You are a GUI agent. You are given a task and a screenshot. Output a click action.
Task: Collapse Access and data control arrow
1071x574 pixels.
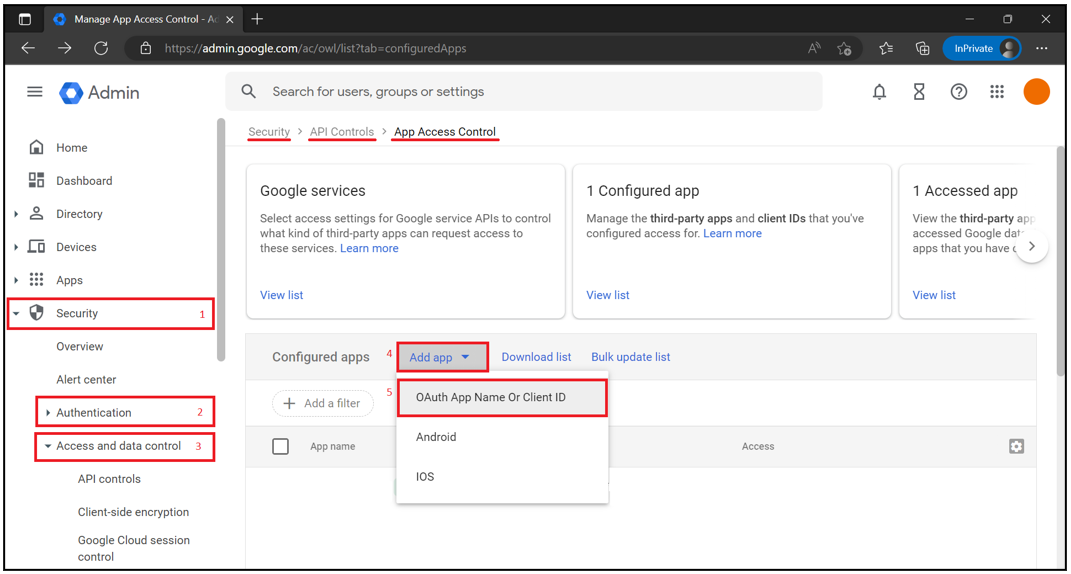[48, 446]
